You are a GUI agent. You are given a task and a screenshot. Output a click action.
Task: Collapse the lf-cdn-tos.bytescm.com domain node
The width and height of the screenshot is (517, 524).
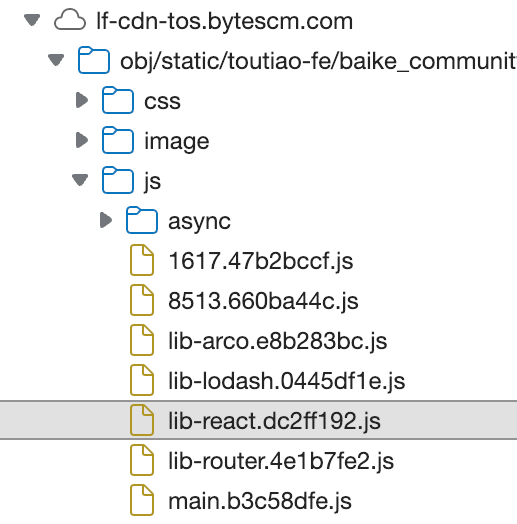tap(32, 20)
